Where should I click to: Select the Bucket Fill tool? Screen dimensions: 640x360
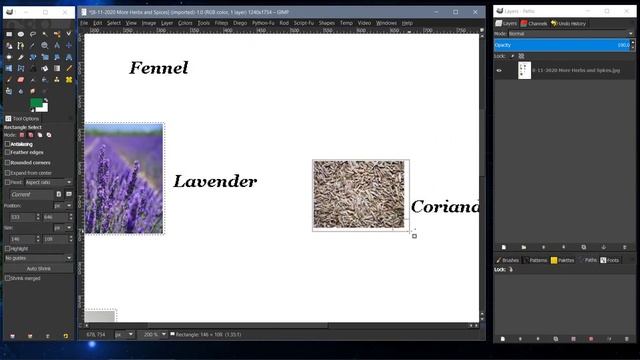point(44,68)
